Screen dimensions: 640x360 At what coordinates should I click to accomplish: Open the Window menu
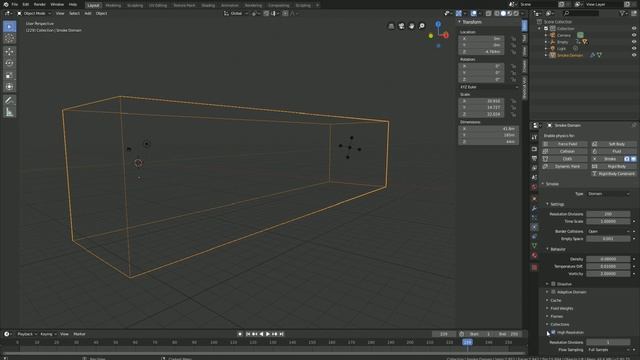click(57, 4)
